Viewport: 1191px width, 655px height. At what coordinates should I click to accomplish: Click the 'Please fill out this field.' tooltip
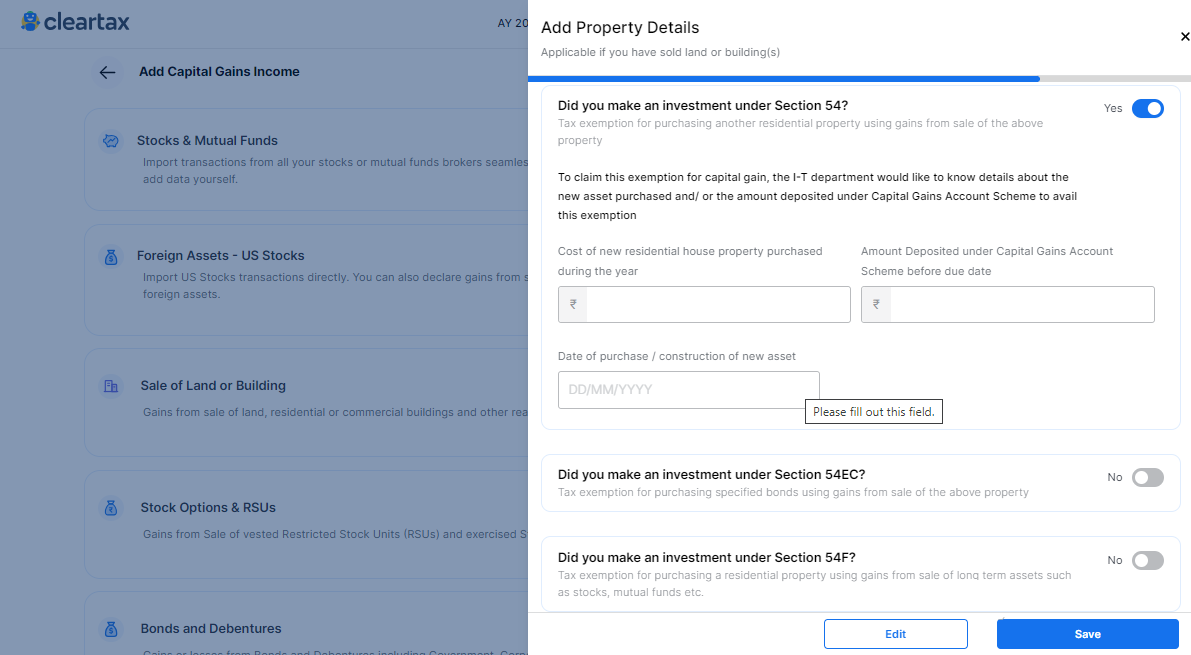pyautogui.click(x=874, y=411)
